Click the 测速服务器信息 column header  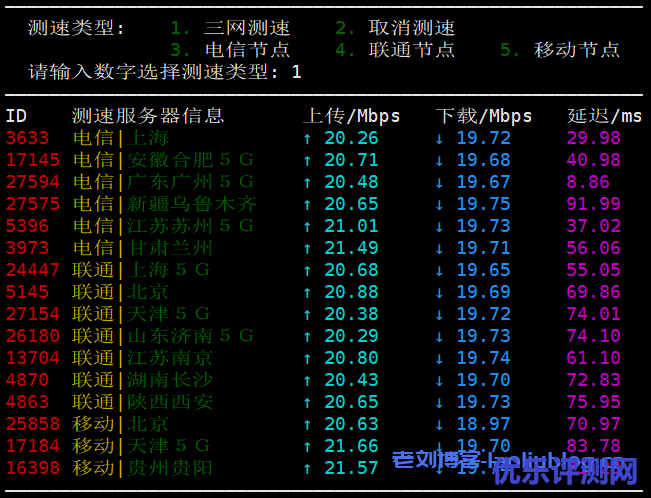pyautogui.click(x=148, y=116)
